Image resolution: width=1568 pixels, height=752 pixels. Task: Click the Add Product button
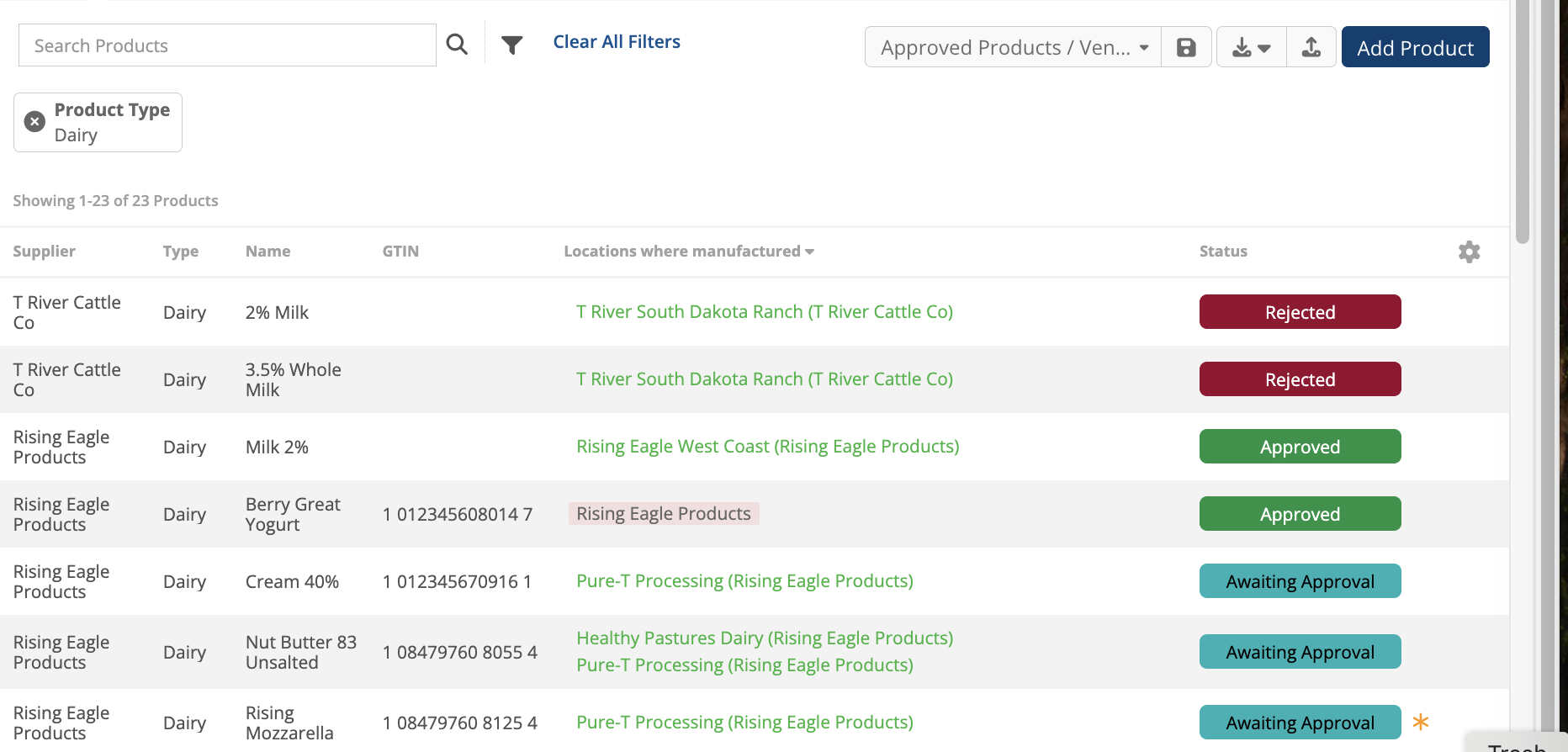(1415, 47)
